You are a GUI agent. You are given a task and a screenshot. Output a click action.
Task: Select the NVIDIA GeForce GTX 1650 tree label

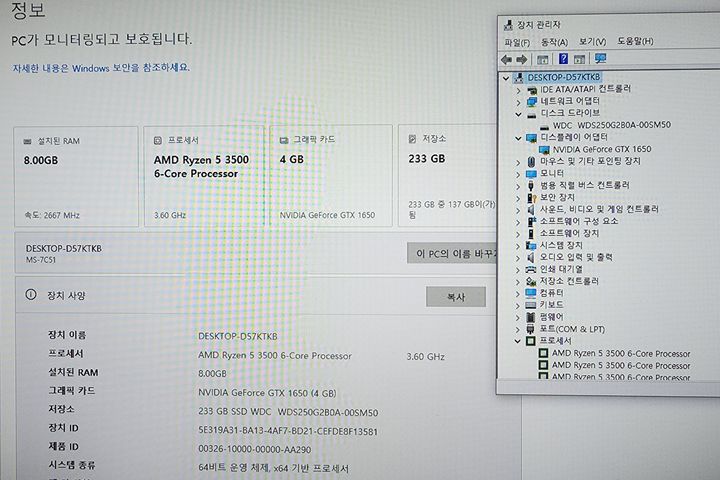tap(602, 149)
